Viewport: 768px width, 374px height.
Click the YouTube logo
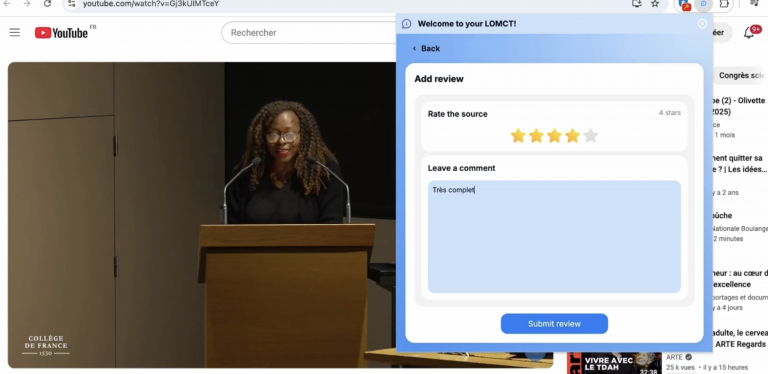click(61, 33)
